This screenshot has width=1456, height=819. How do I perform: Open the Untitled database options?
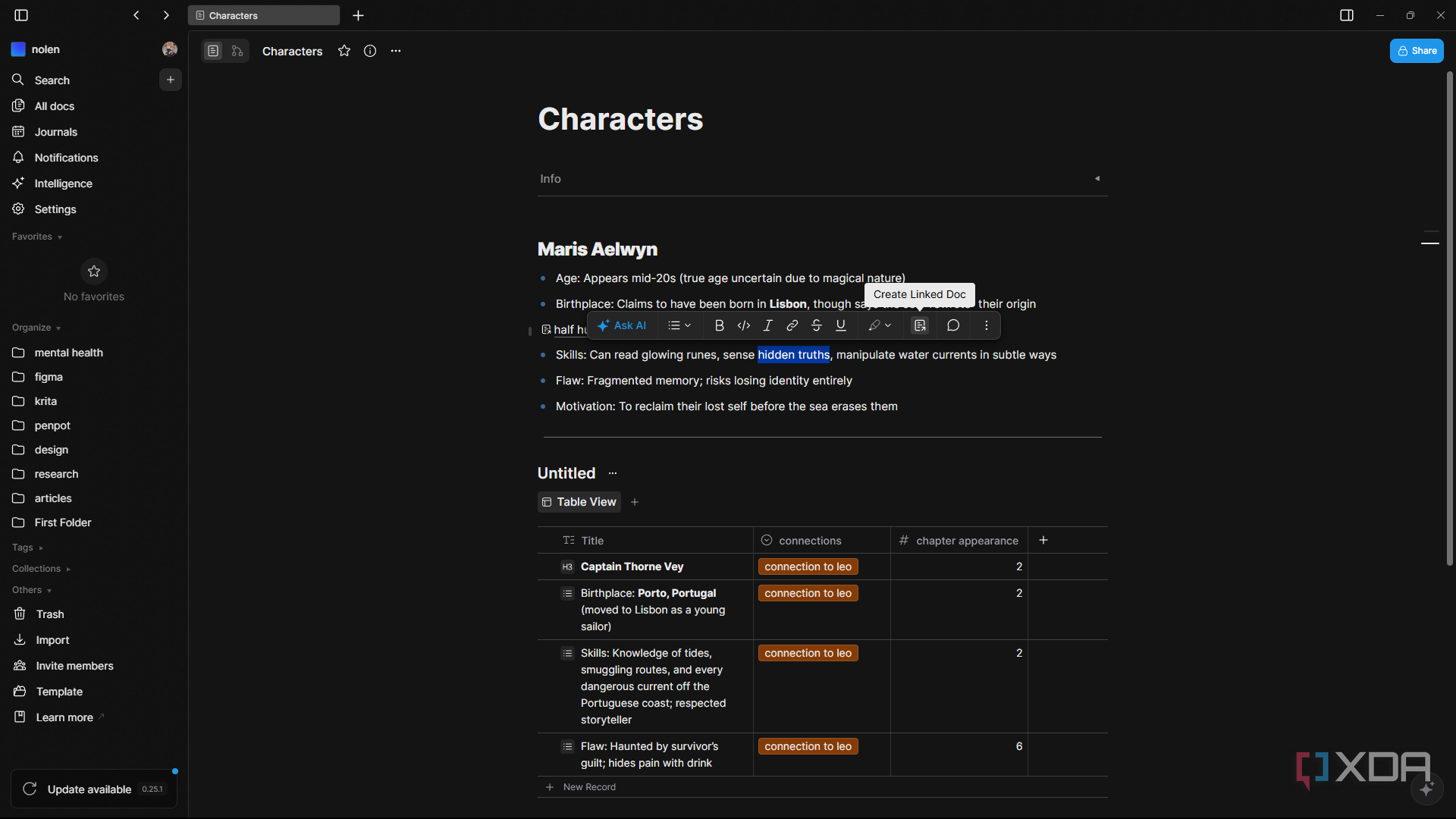[x=613, y=473]
